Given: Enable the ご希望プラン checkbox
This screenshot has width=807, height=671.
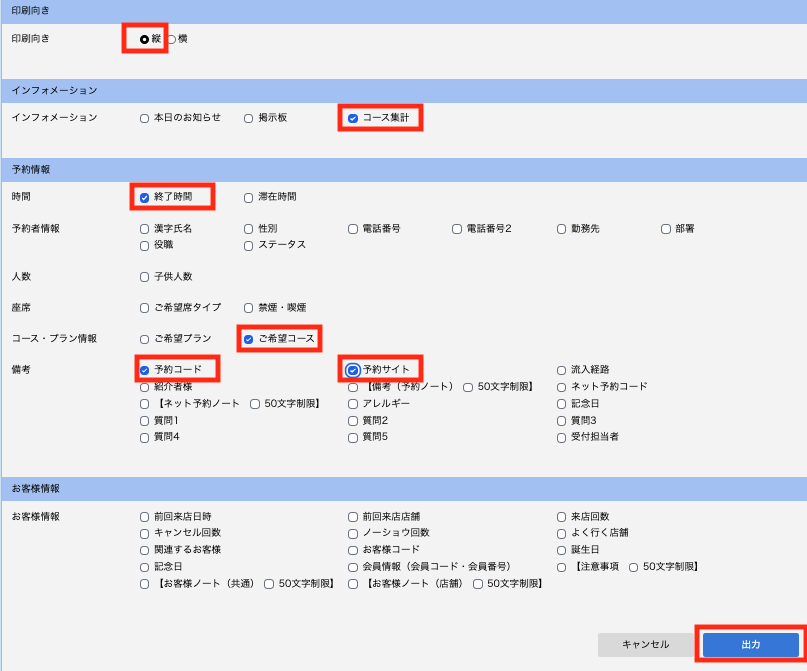Looking at the screenshot, I should click(144, 339).
